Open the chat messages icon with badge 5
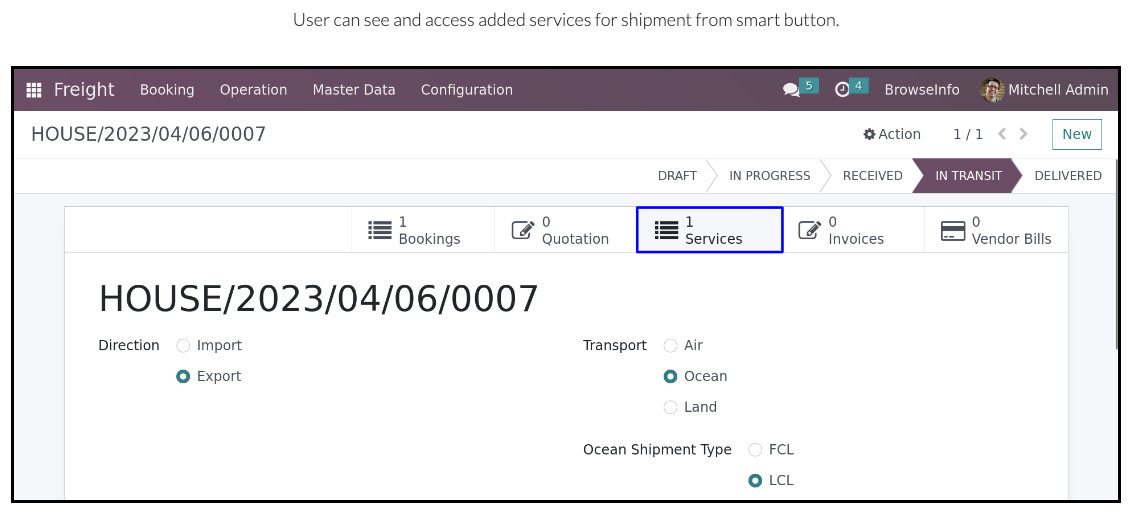The width and height of the screenshot is (1130, 520). point(791,90)
